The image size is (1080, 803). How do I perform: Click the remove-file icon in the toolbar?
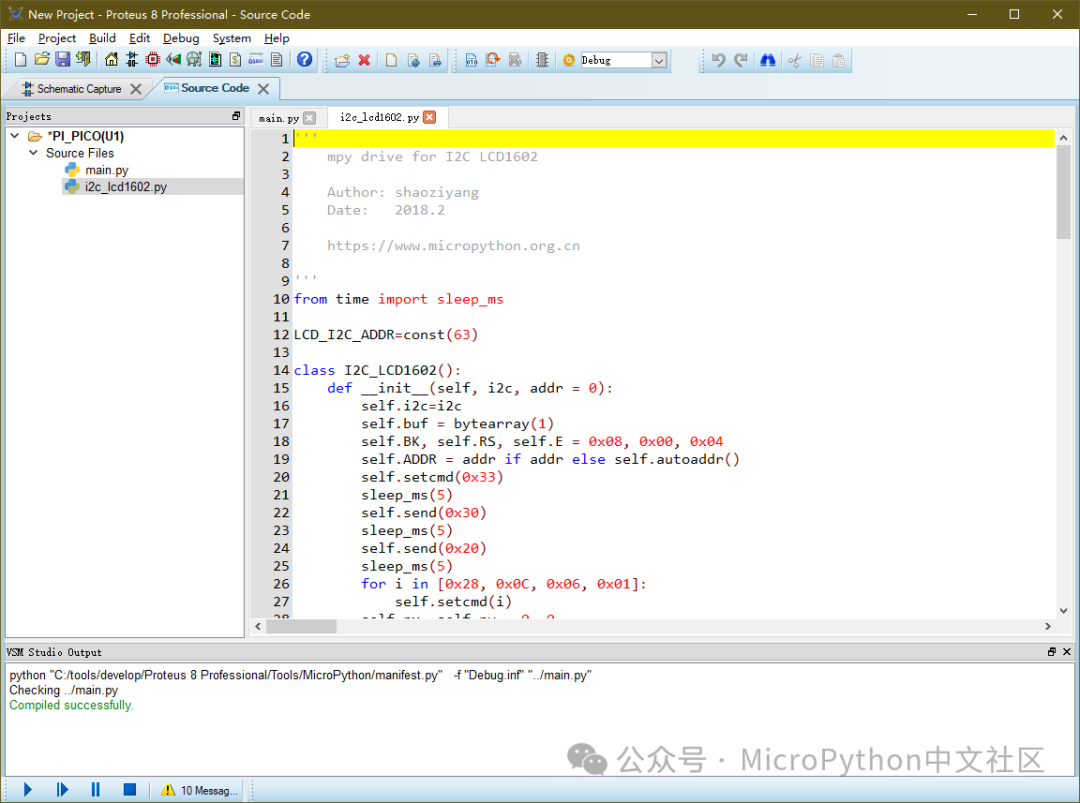click(435, 61)
